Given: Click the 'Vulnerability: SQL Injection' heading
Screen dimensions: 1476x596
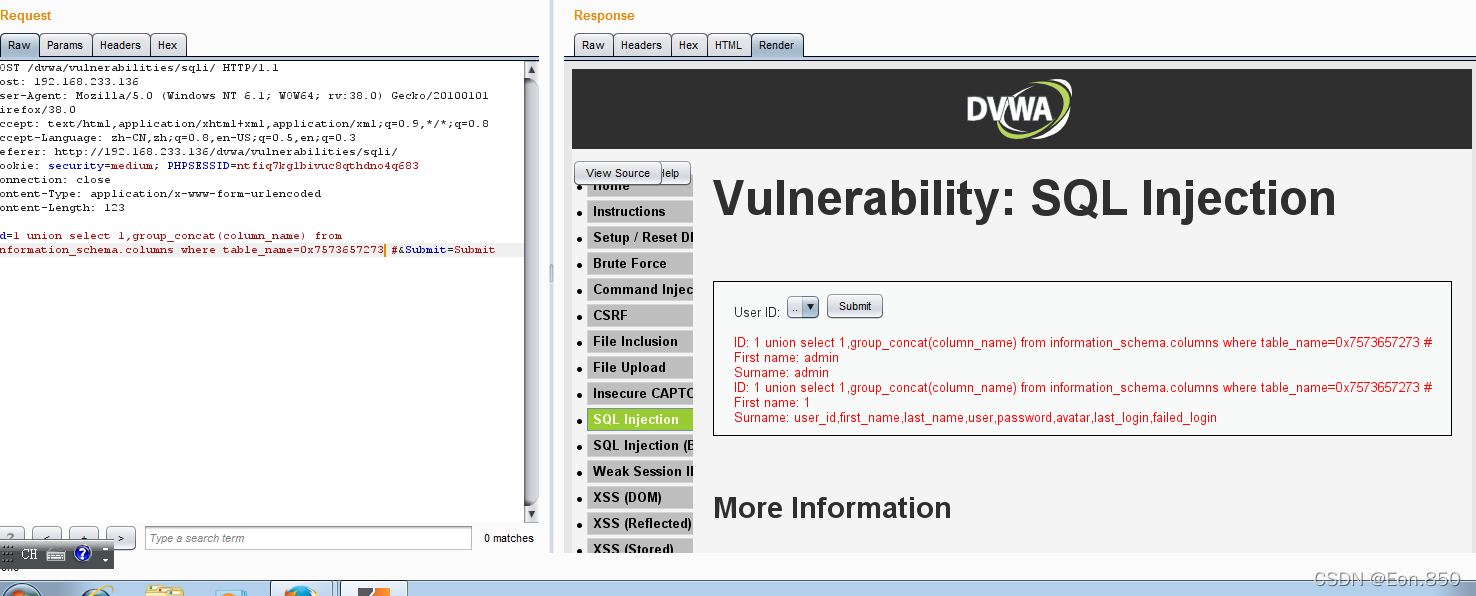Looking at the screenshot, I should point(1025,198).
